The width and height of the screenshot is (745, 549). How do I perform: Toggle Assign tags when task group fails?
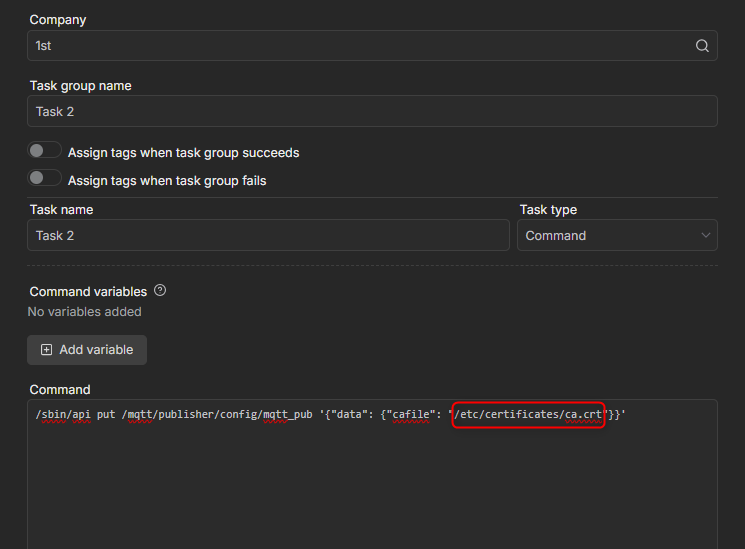click(44, 180)
